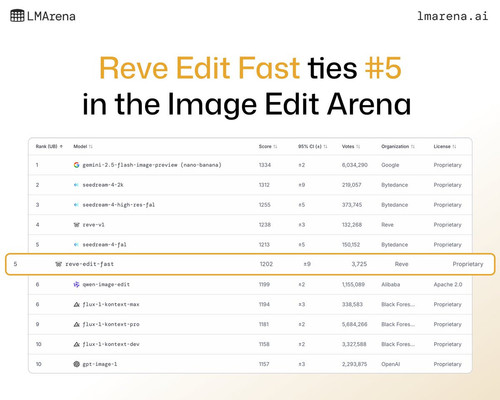Image resolution: width=500 pixels, height=400 pixels.
Task: Click the score value 1202 in highlighted row
Action: (266, 264)
